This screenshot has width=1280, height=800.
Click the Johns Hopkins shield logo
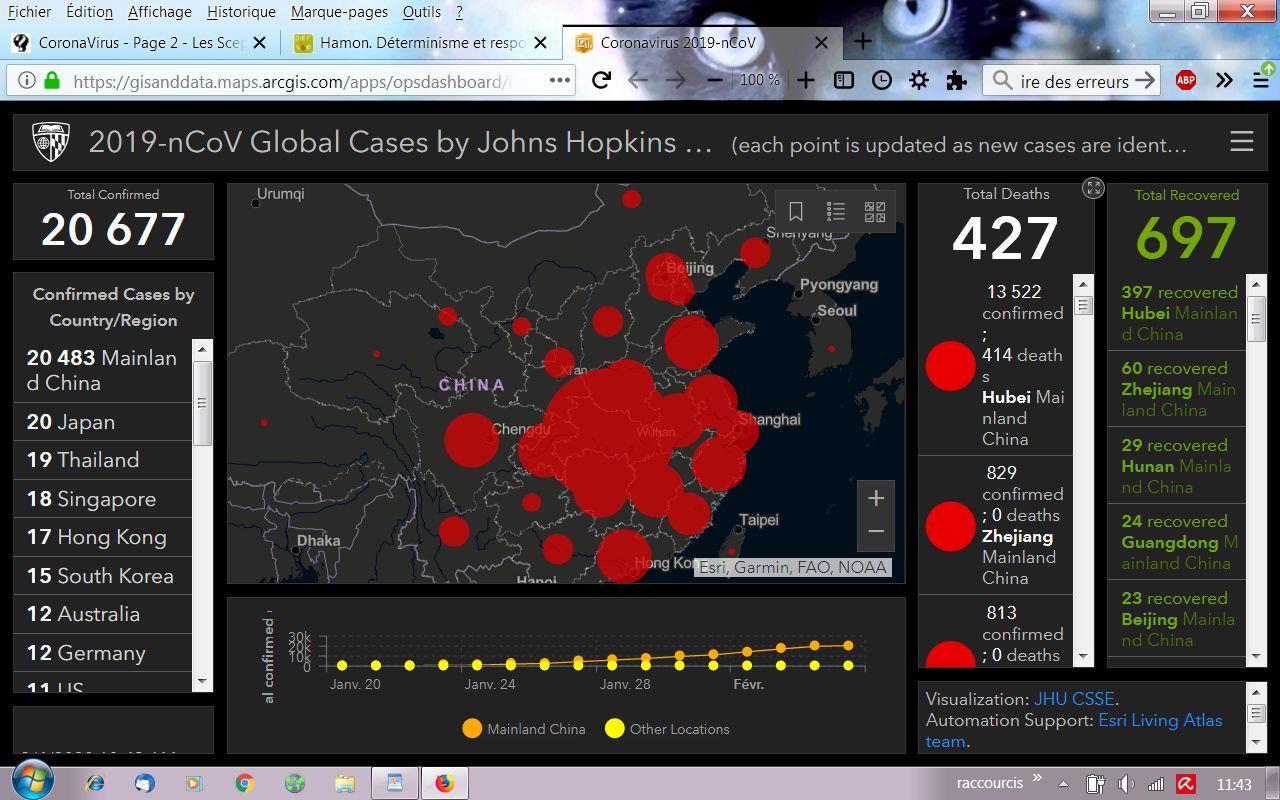(50, 142)
